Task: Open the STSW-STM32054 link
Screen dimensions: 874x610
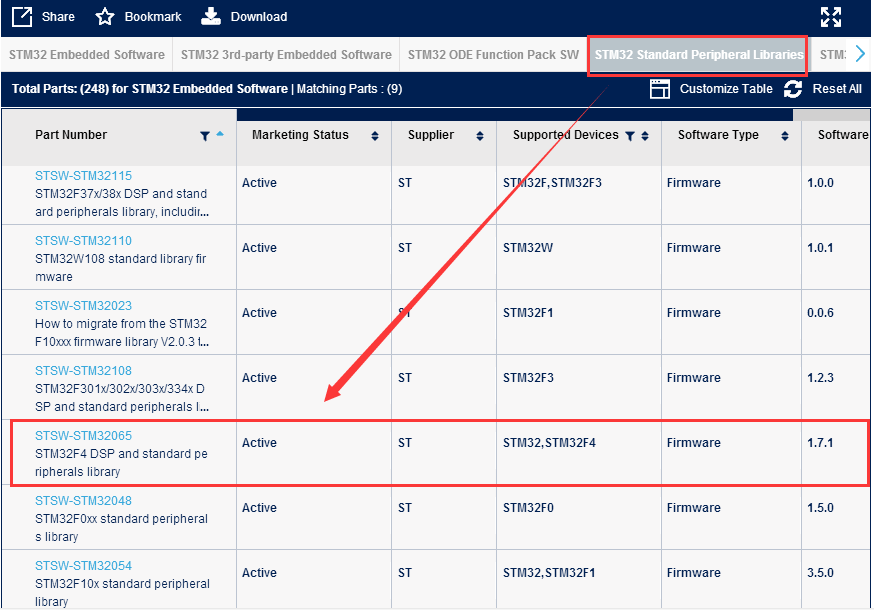Action: [83, 565]
